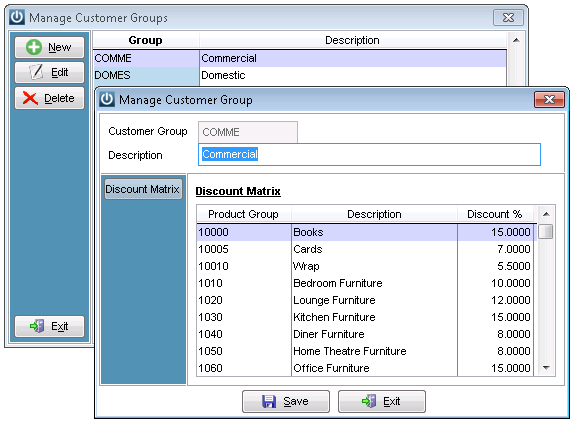The height and width of the screenshot is (421, 576).
Task: Click the Edit pencil icon
Action: 36,72
